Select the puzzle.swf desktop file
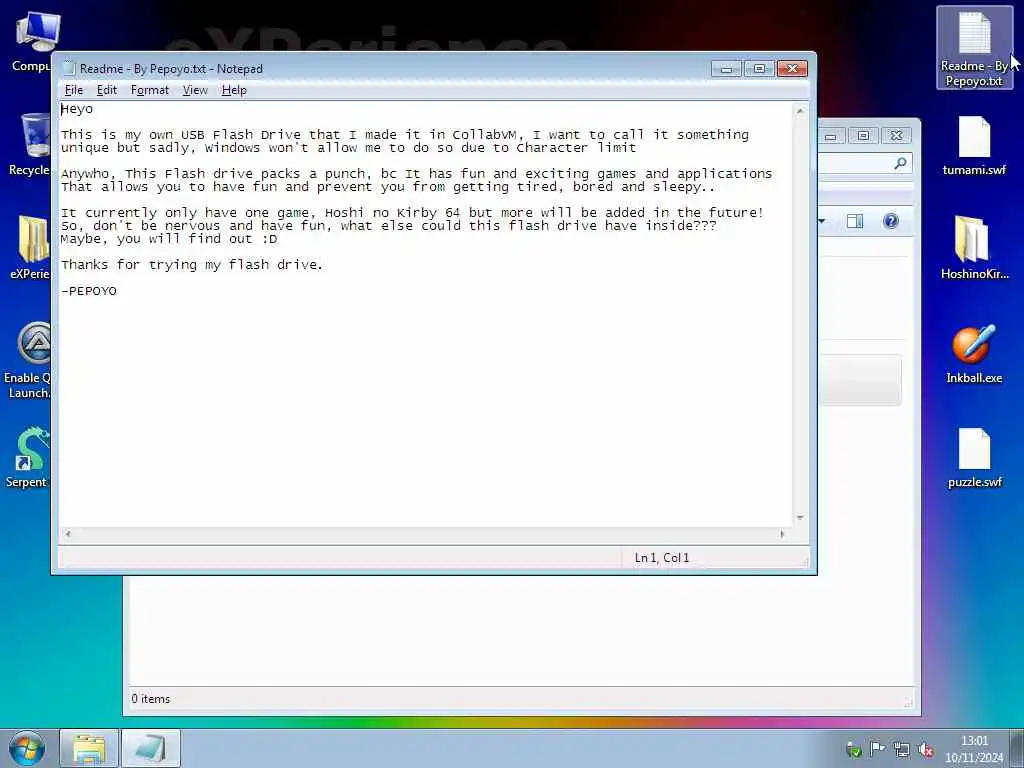This screenshot has height=768, width=1024. (974, 458)
